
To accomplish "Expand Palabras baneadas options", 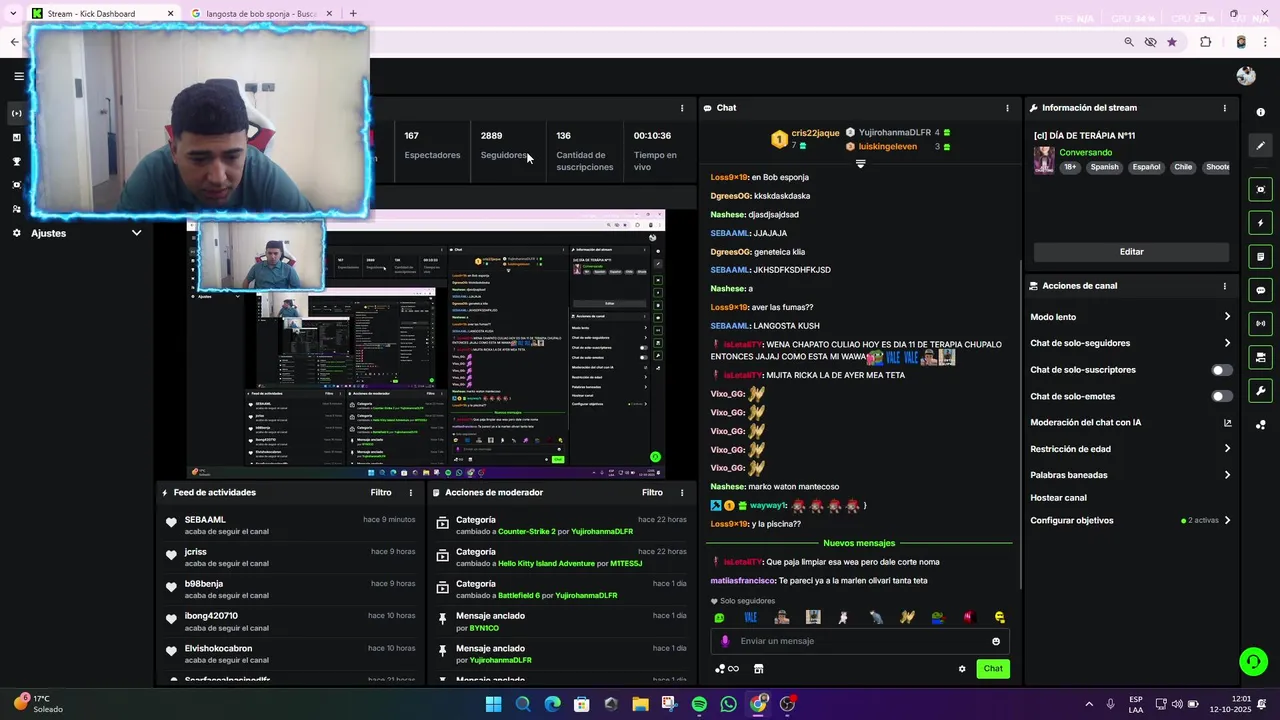I will pyautogui.click(x=1227, y=475).
